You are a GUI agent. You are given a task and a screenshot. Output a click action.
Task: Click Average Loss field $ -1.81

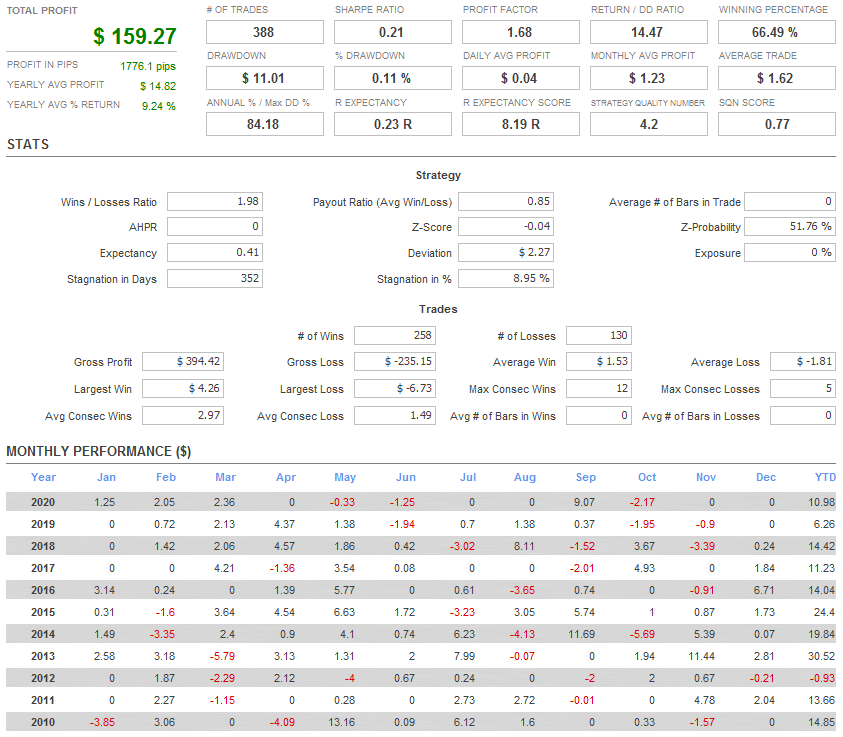tap(803, 361)
